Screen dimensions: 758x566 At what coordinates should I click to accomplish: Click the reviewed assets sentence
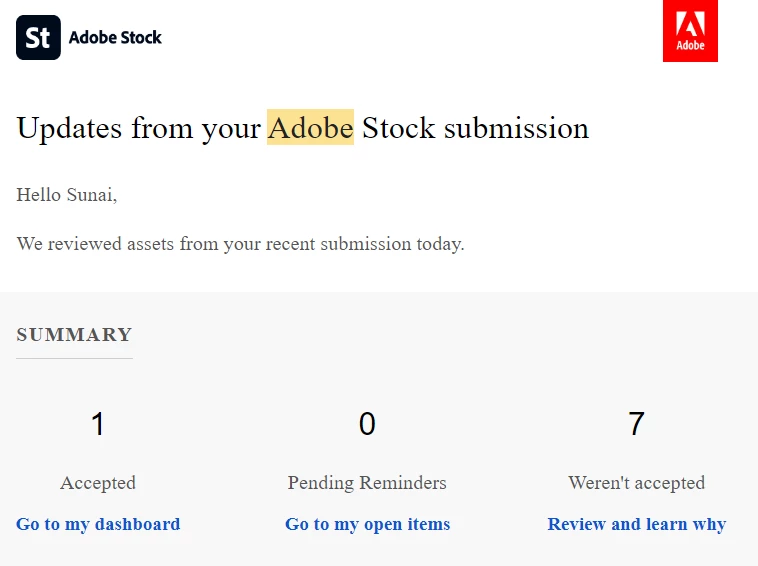[x=240, y=243]
